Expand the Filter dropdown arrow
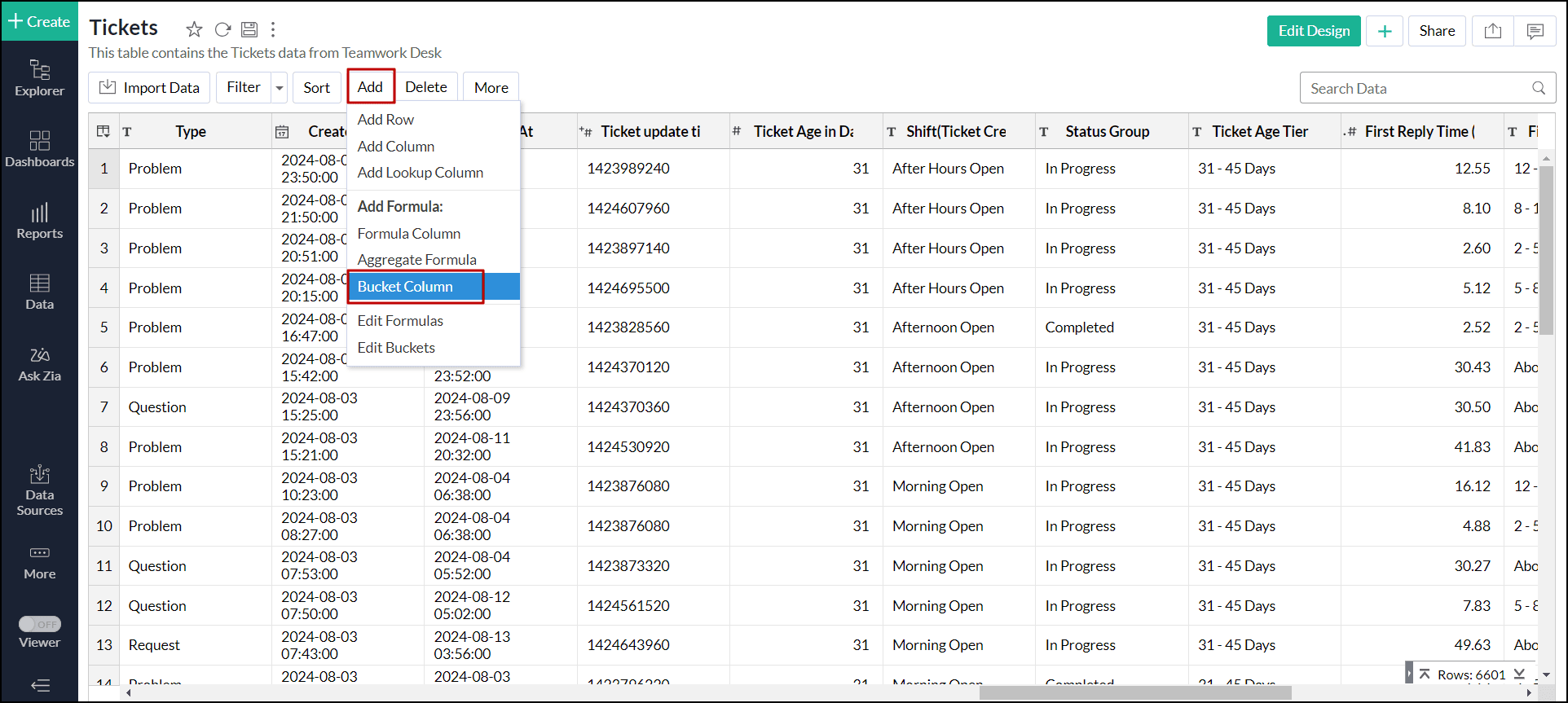Image resolution: width=1568 pixels, height=703 pixels. click(x=280, y=88)
